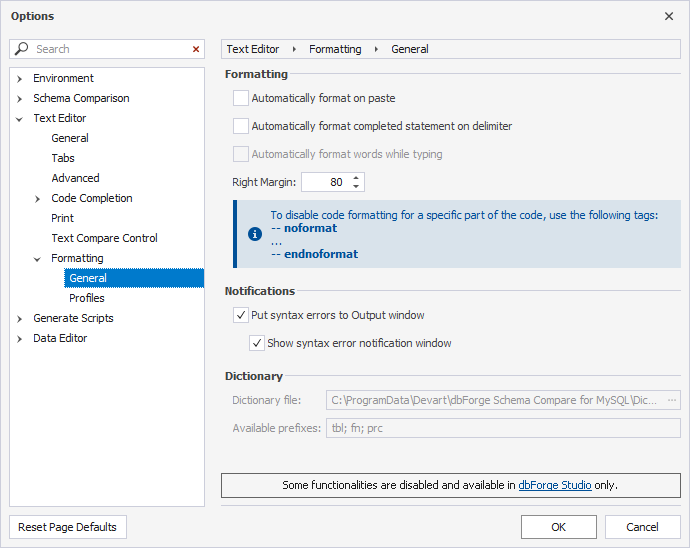Decrease Right Margin with down arrow
This screenshot has height=548, width=690.
(356, 187)
